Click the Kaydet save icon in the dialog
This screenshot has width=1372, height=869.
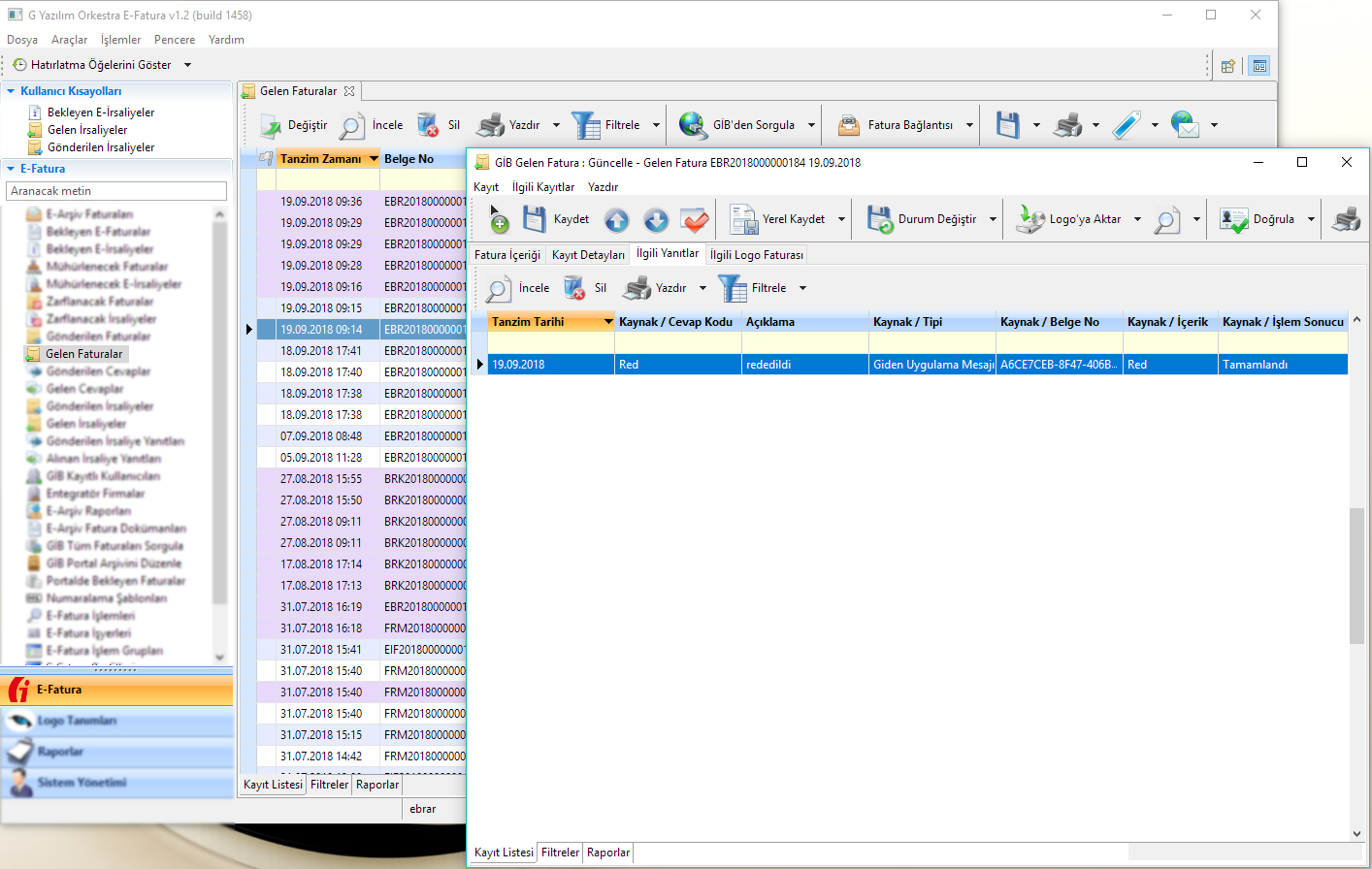(535, 219)
